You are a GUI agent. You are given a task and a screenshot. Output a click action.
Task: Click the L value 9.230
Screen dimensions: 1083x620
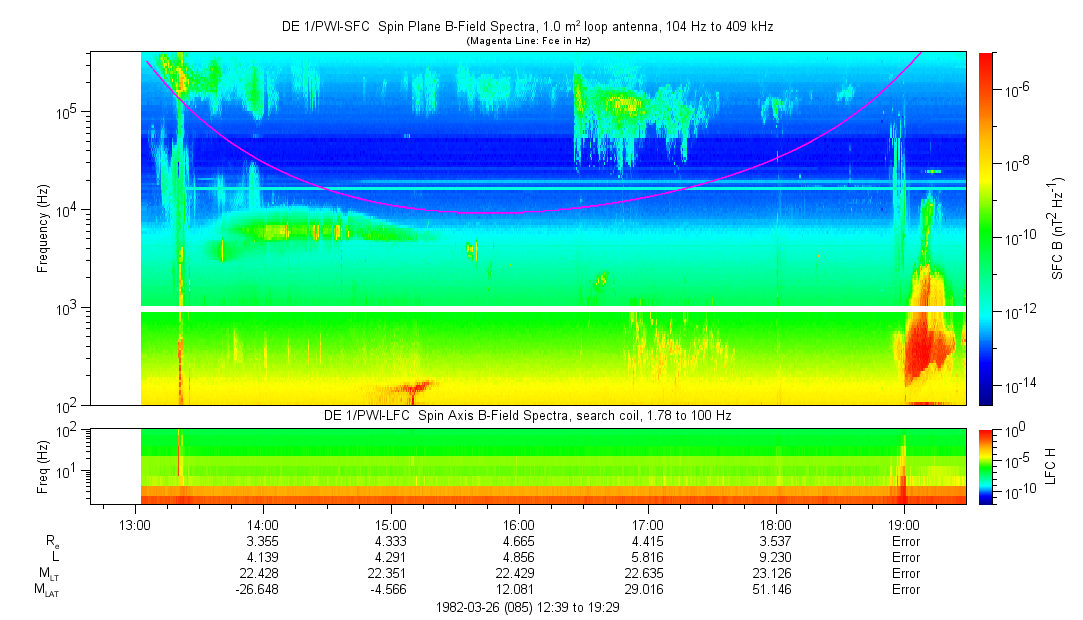[776, 557]
